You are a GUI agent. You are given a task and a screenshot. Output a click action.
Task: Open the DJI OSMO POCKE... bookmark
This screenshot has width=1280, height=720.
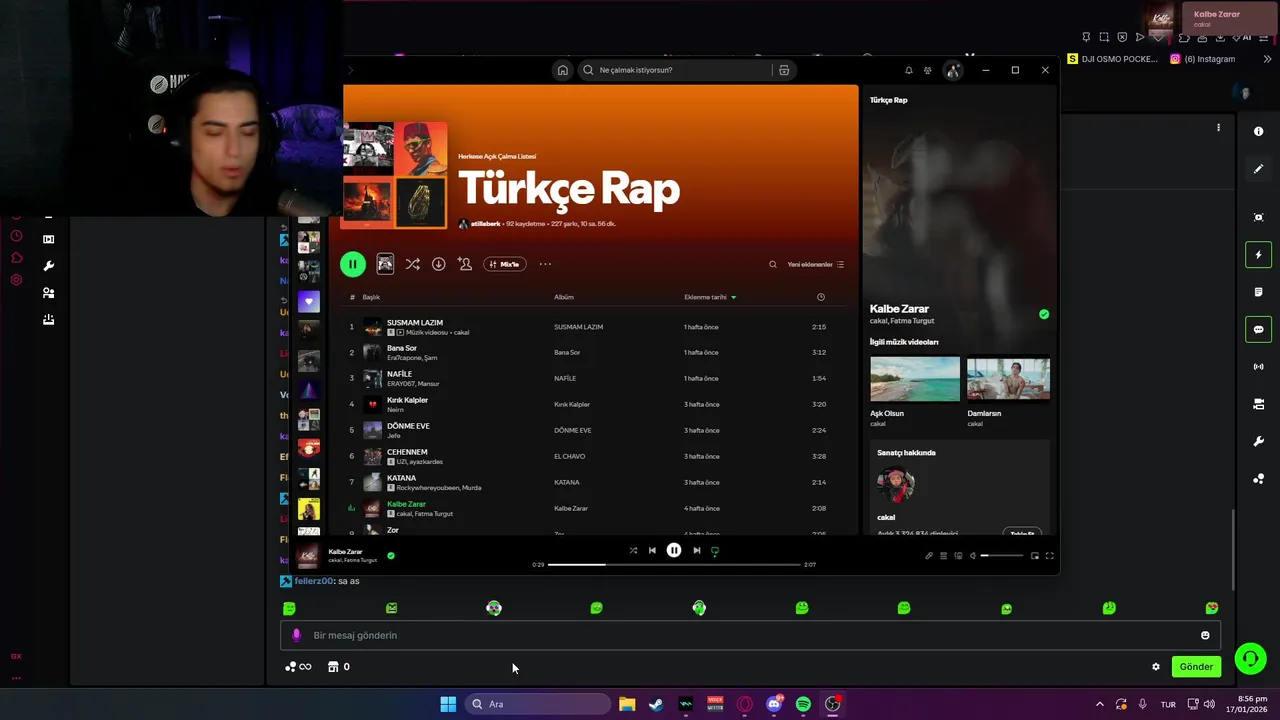coord(1112,59)
